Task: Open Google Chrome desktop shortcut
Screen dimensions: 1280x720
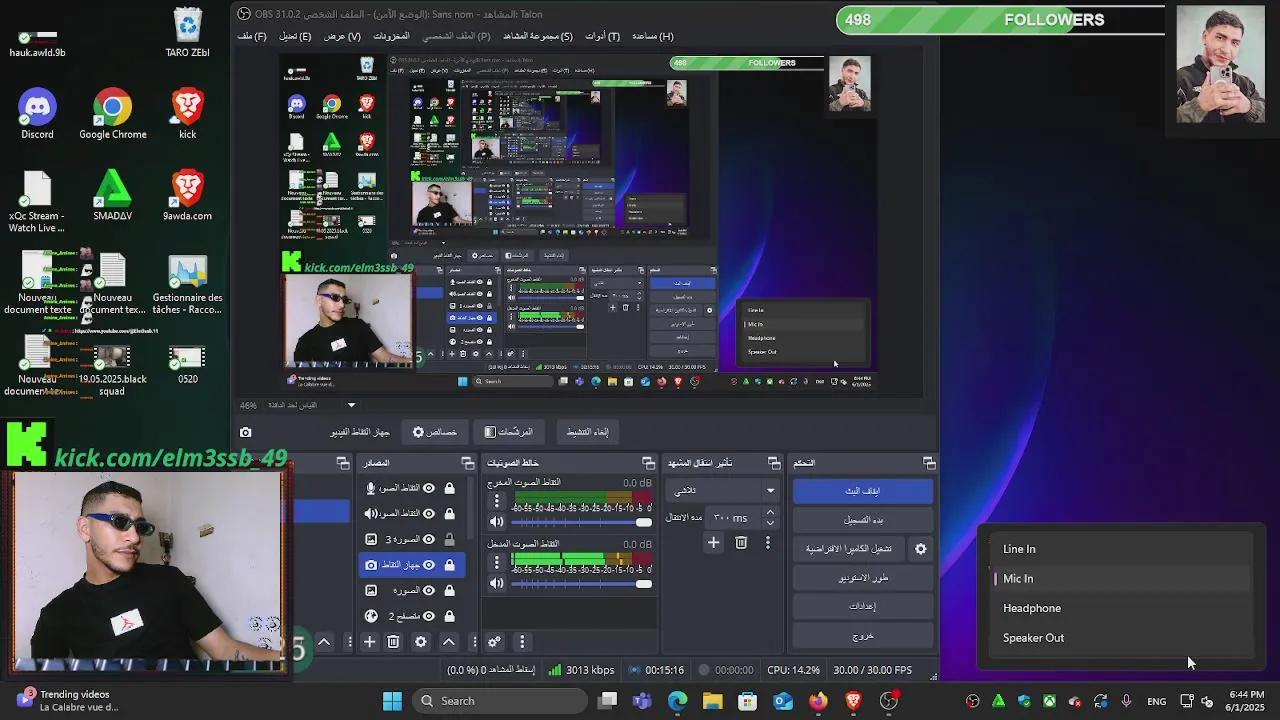Action: click(x=113, y=114)
